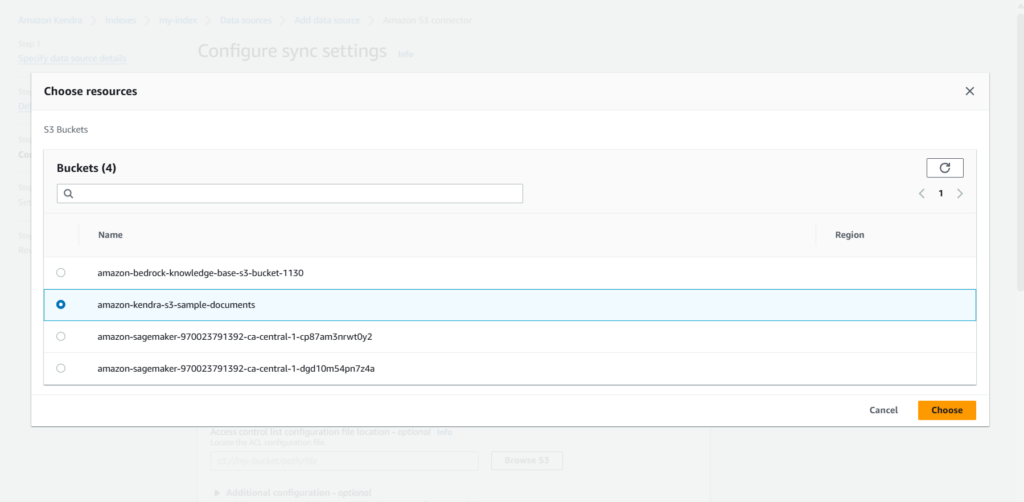Close the Choose resources dialog
The height and width of the screenshot is (502, 1024).
pos(969,91)
